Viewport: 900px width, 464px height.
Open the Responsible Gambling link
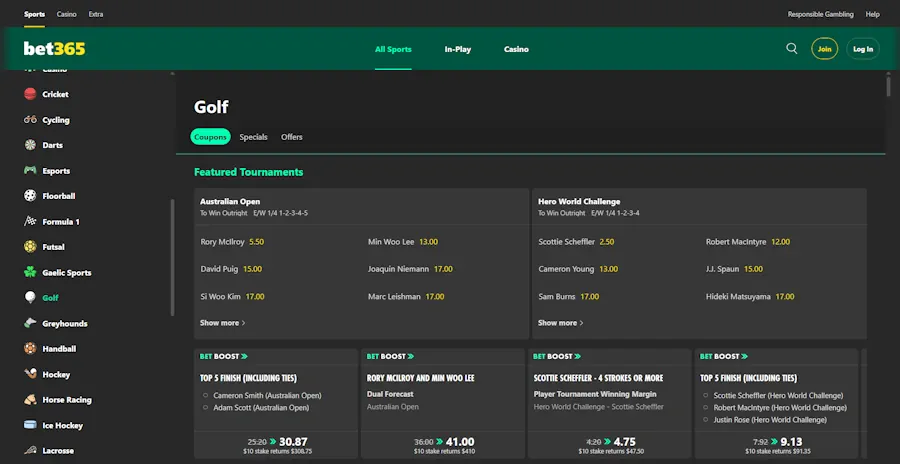coord(820,14)
